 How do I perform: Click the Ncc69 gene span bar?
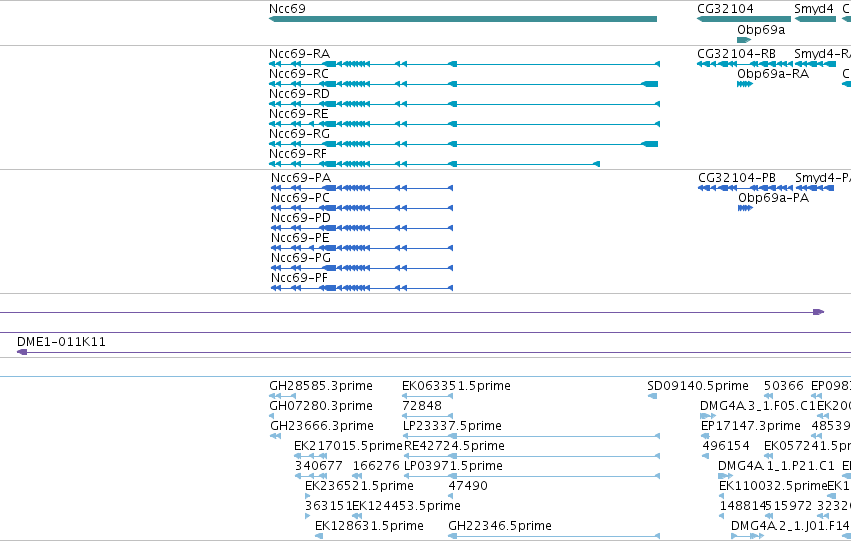[x=463, y=19]
